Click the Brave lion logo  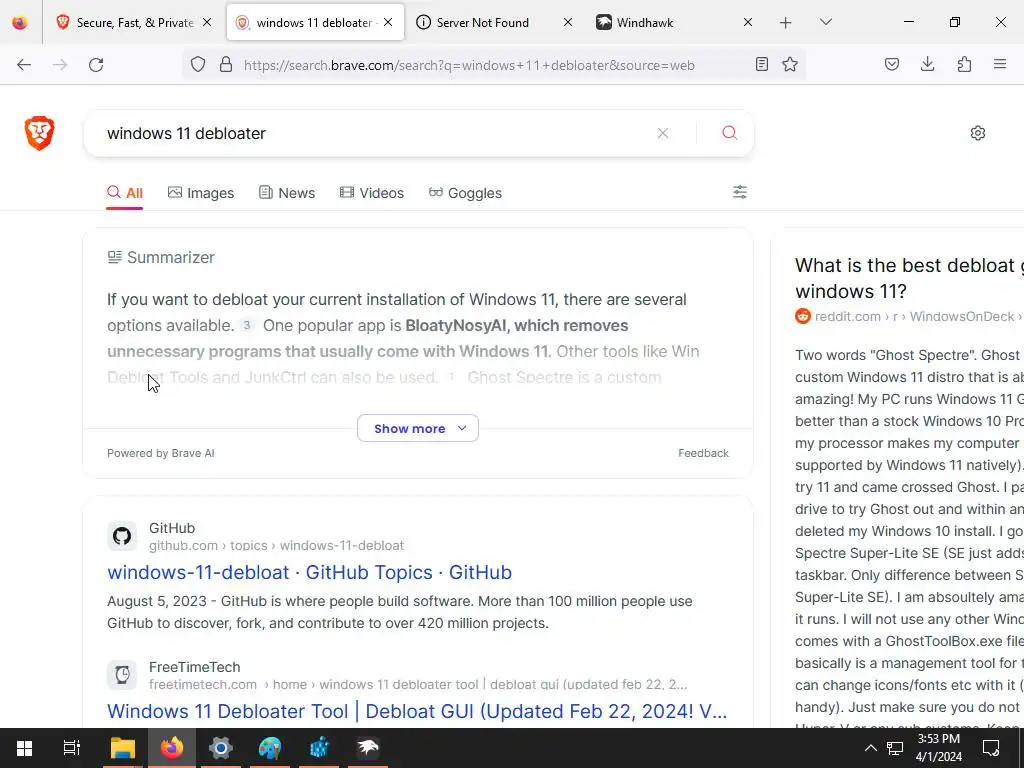pos(39,133)
